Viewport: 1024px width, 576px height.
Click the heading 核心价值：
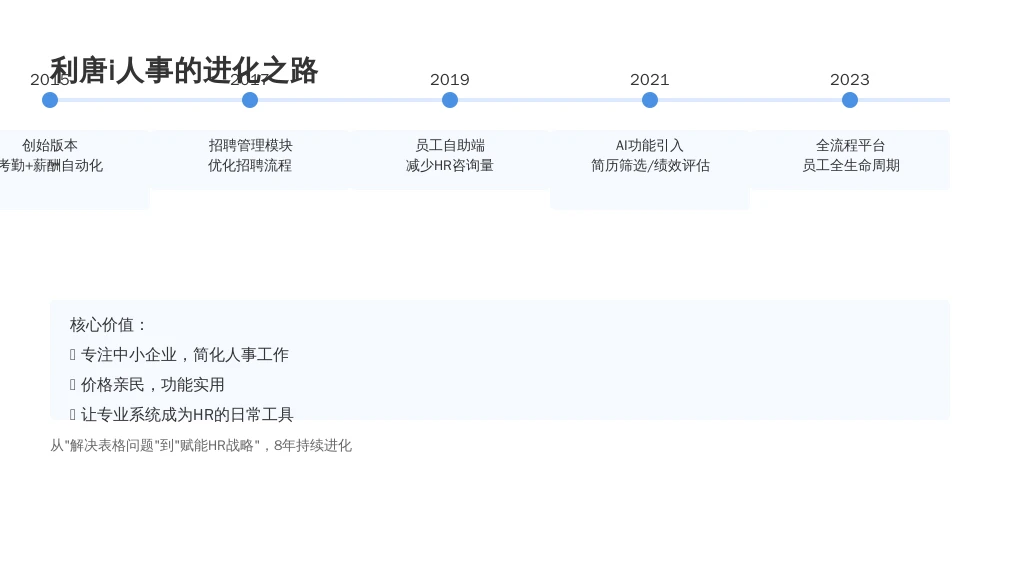tap(108, 325)
